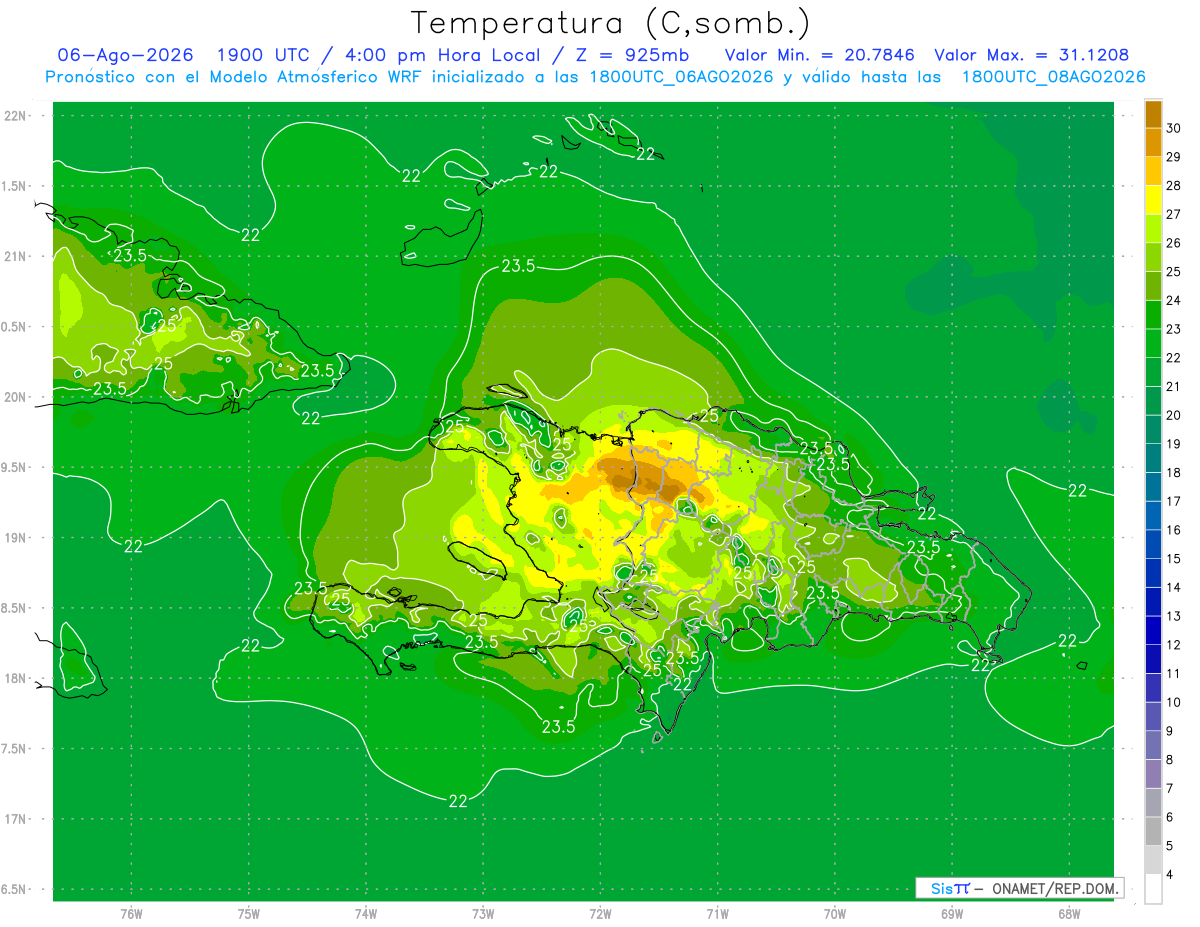
Task: Click the '17N' latitude axis label
Action: click(x=15, y=819)
